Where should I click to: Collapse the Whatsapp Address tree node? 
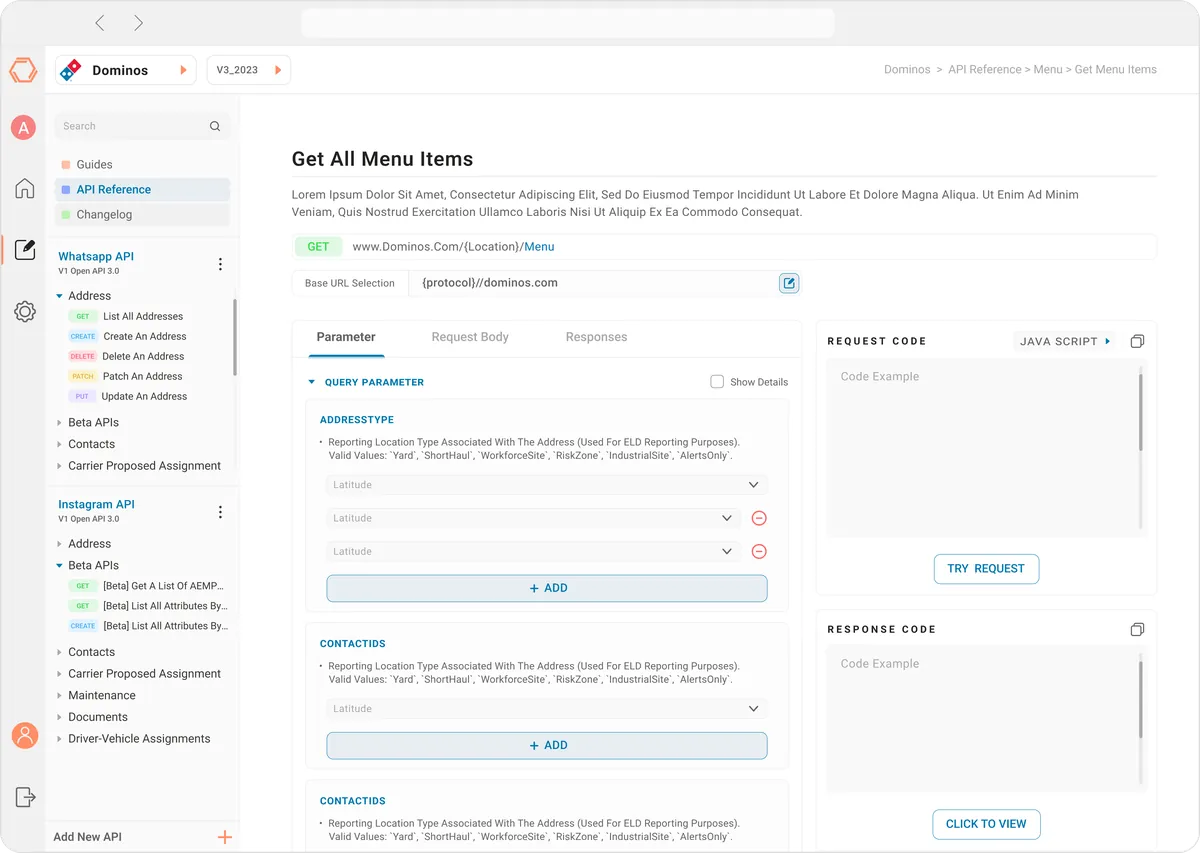click(x=60, y=296)
